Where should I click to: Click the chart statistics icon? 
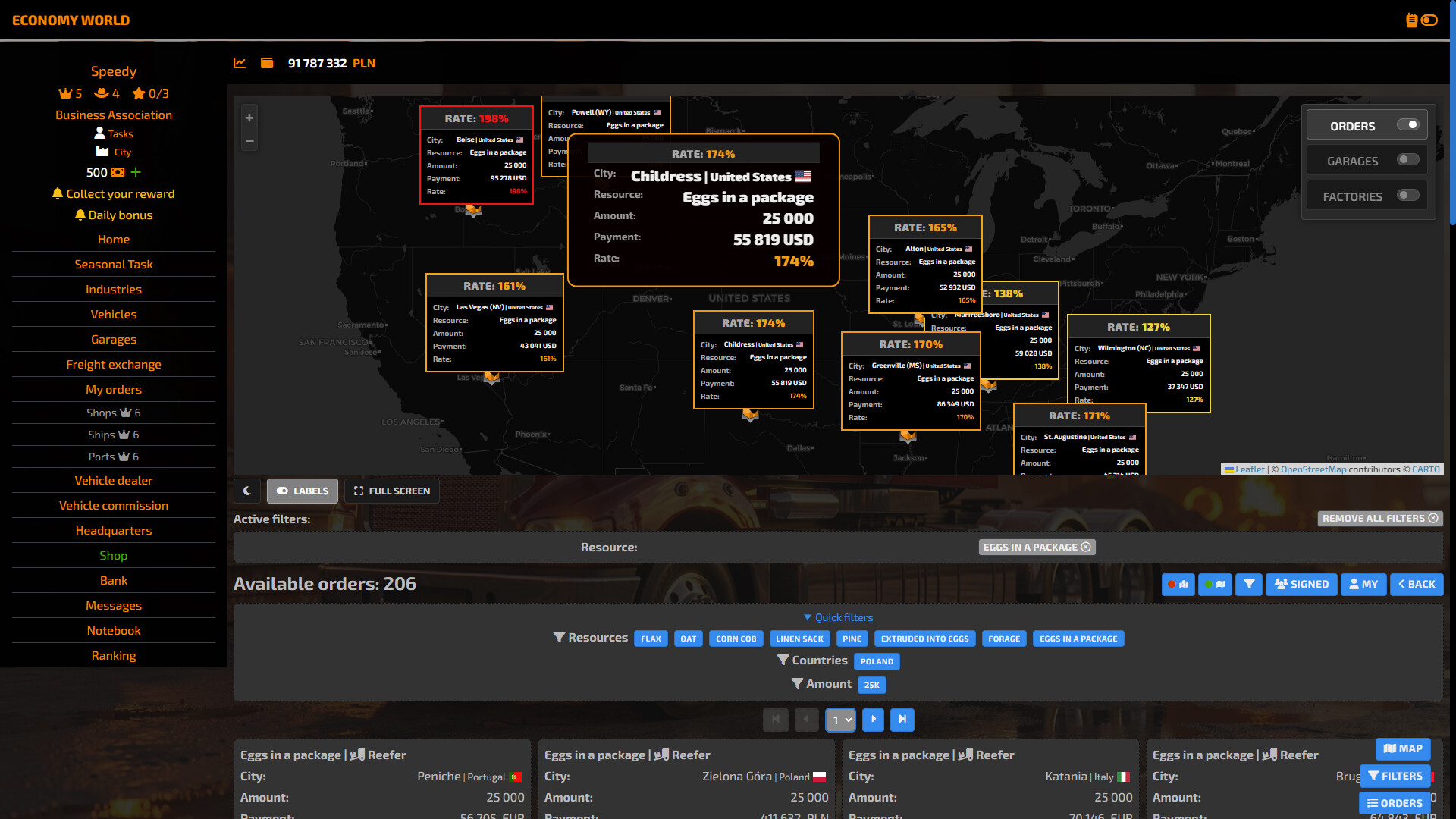(x=240, y=63)
